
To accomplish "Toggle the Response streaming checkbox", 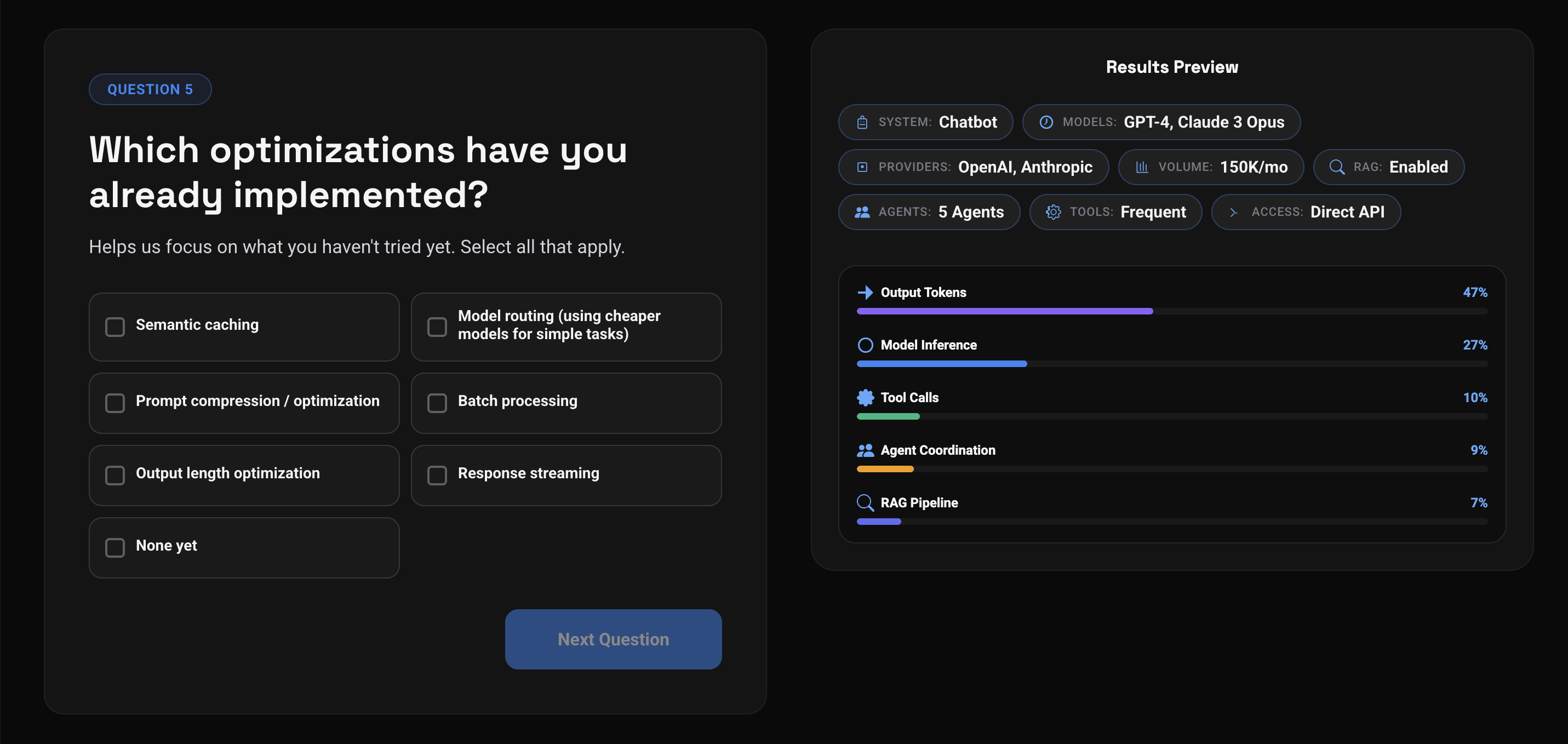I will (437, 476).
